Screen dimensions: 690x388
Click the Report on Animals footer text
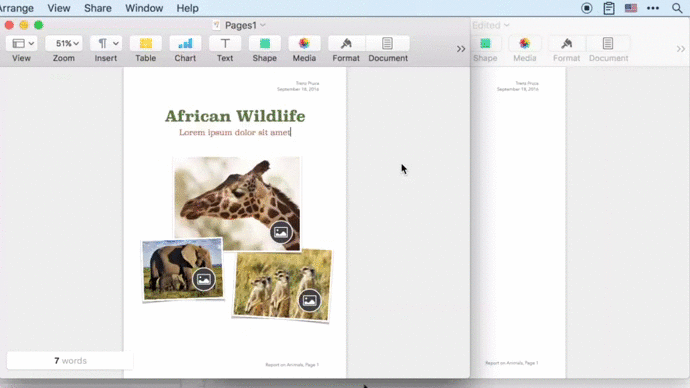tap(292, 365)
